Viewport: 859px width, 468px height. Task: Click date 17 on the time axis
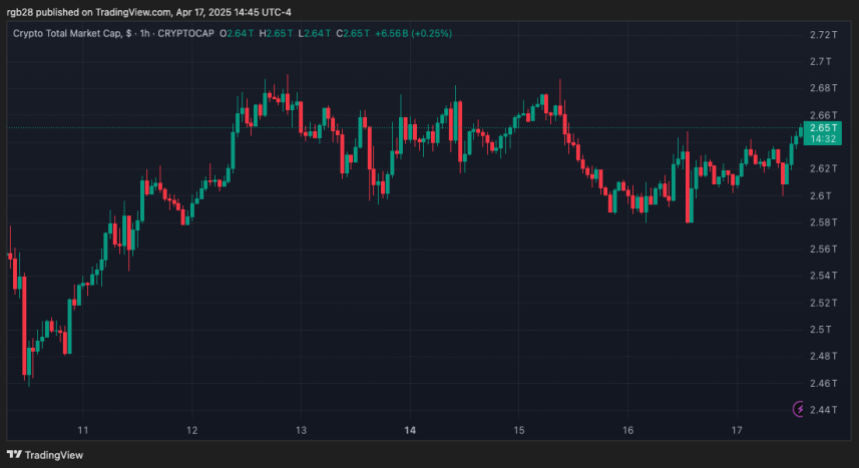(736, 430)
